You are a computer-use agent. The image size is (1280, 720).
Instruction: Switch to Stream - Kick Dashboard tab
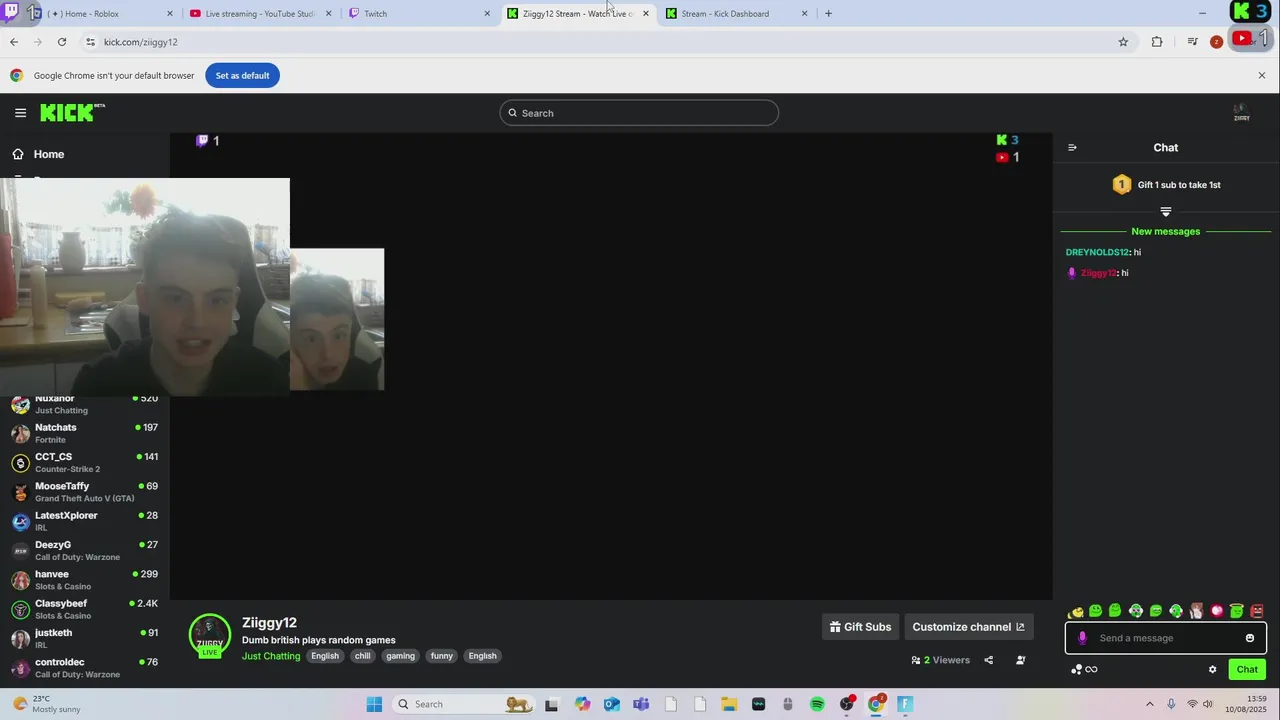coord(736,14)
